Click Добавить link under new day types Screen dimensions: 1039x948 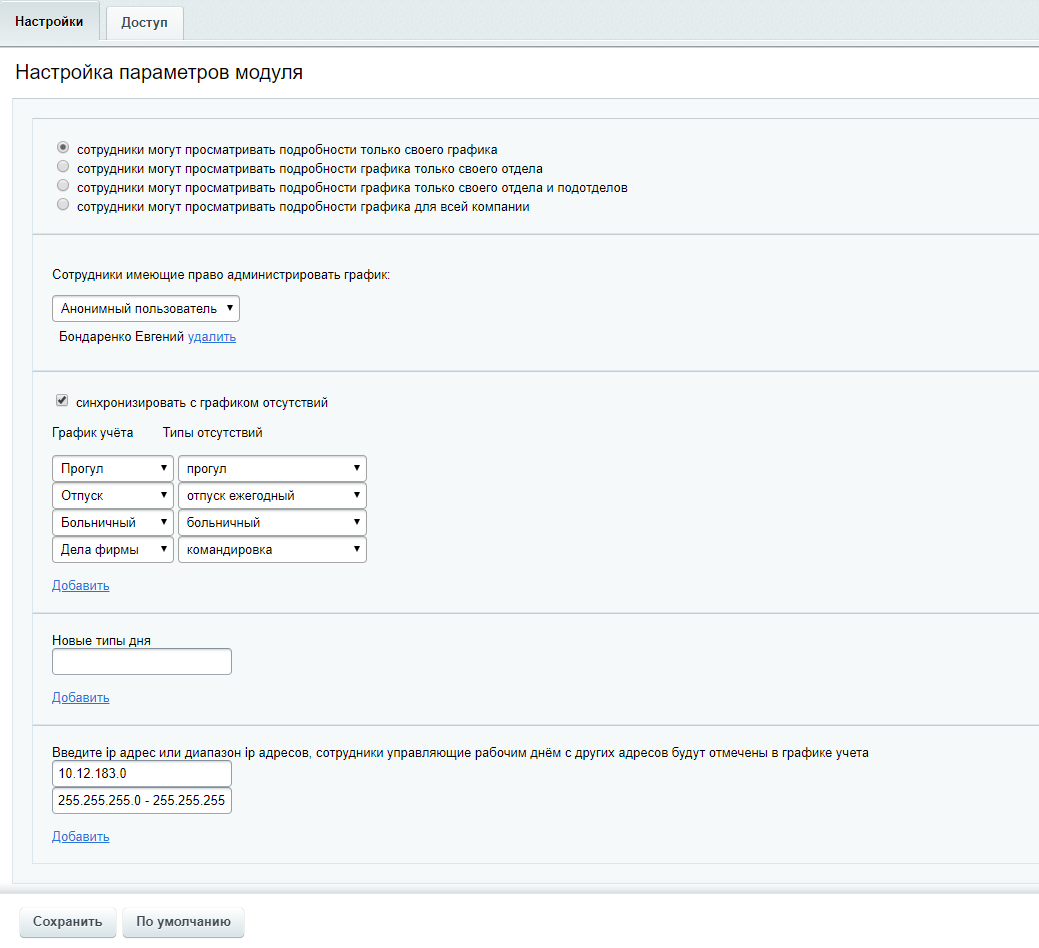click(x=80, y=697)
